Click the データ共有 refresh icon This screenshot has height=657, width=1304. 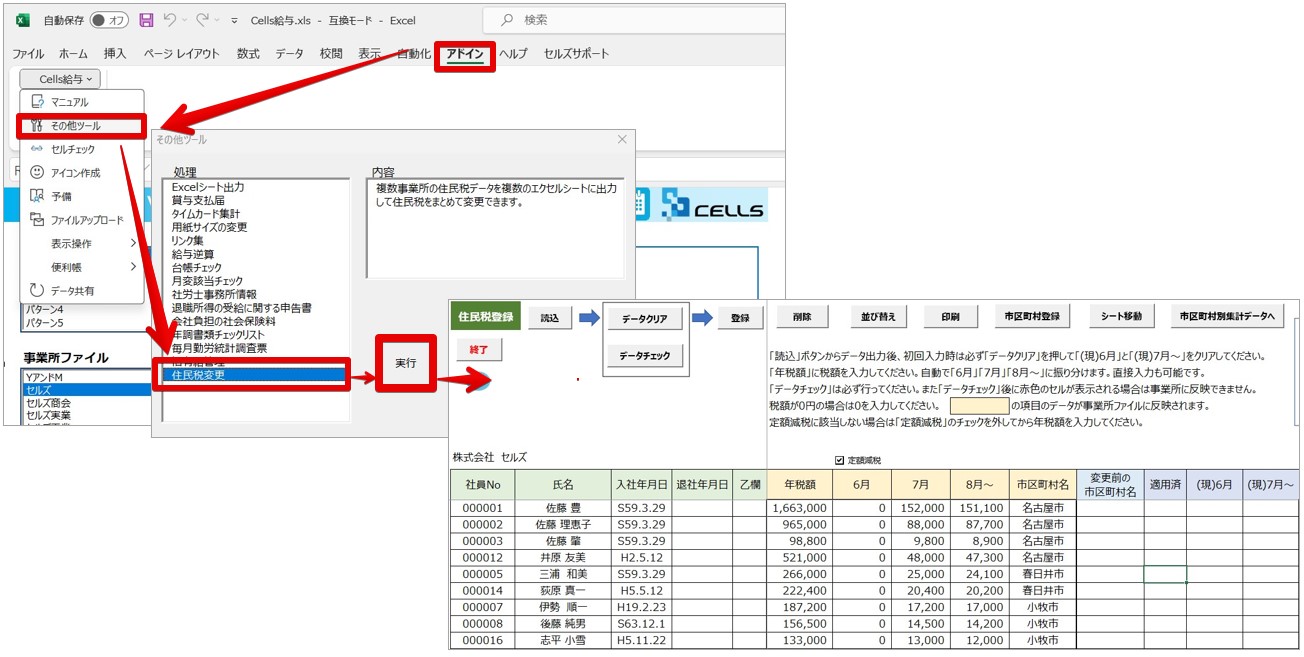pyautogui.click(x=37, y=291)
